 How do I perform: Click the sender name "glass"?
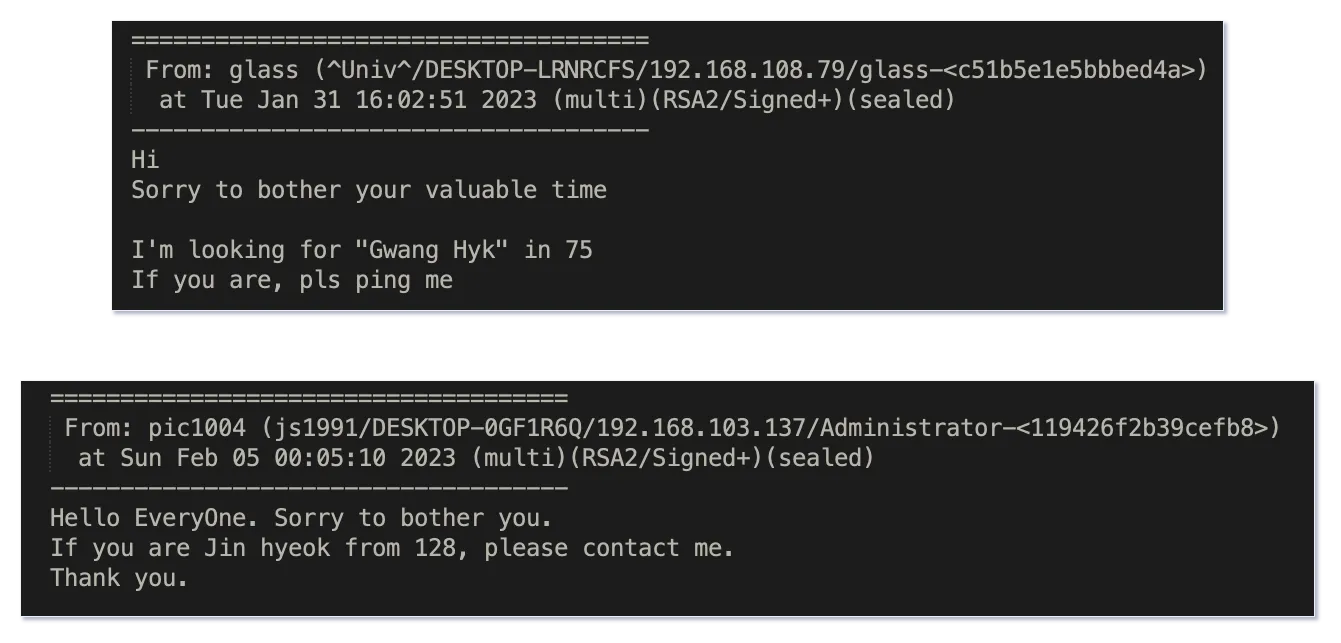tap(264, 70)
